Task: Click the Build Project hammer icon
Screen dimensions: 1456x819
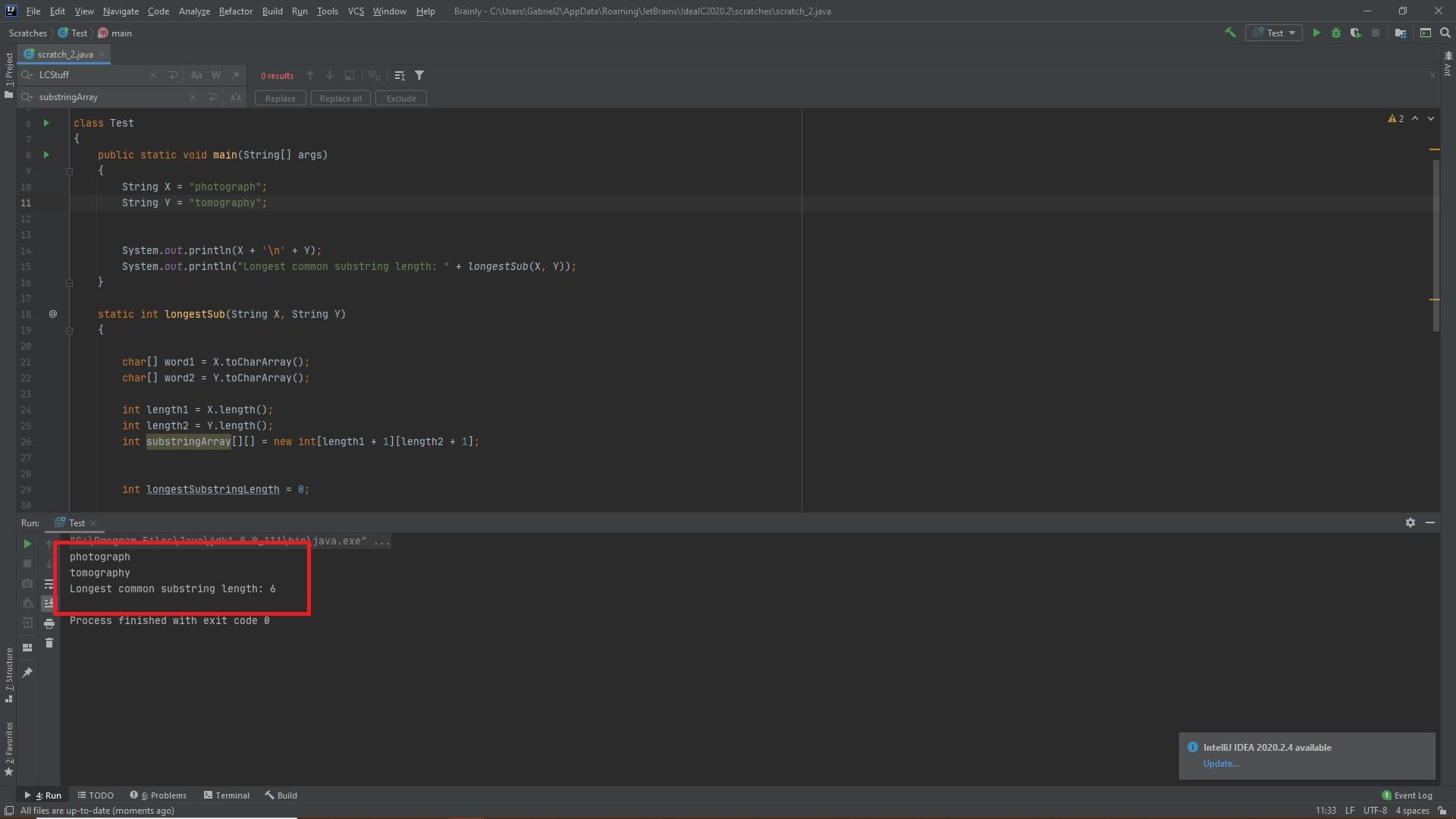Action: (1230, 33)
